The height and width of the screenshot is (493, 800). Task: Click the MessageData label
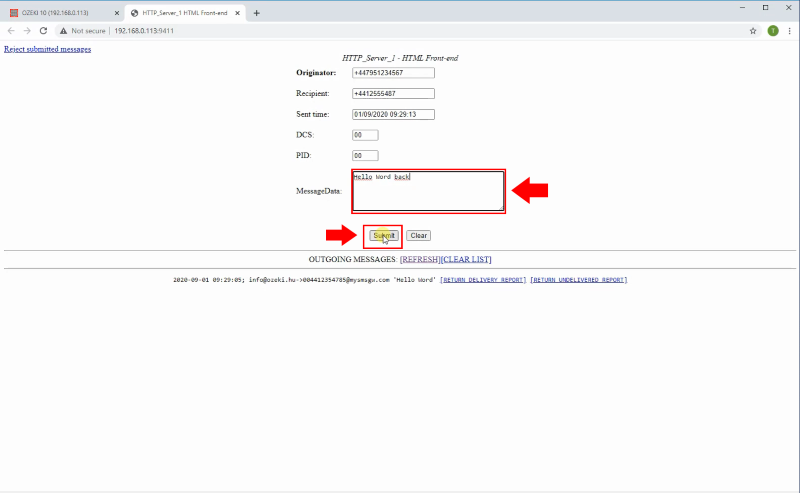pyautogui.click(x=319, y=191)
